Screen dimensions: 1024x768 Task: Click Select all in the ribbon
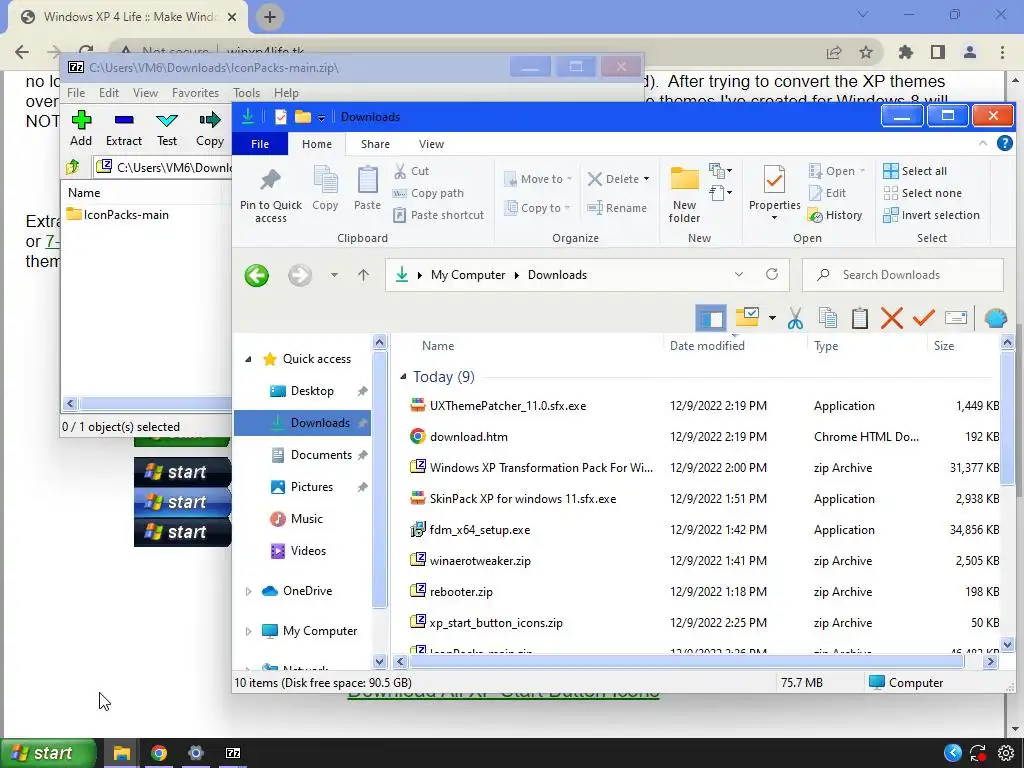pyautogui.click(x=914, y=171)
